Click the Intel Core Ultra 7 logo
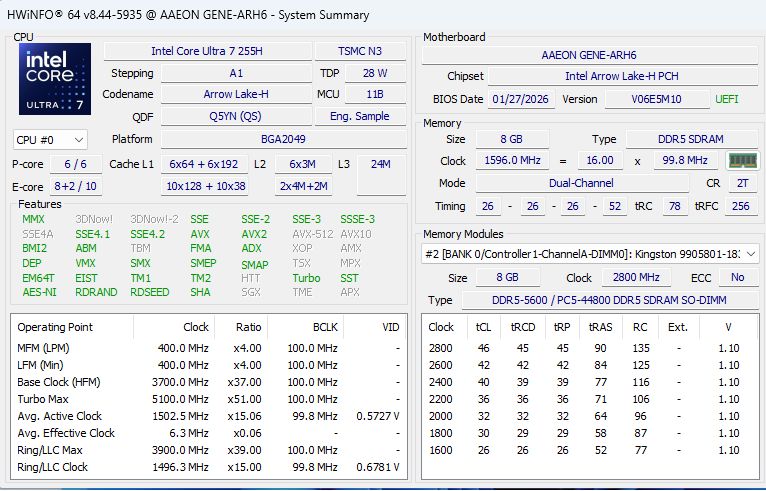 point(55,79)
